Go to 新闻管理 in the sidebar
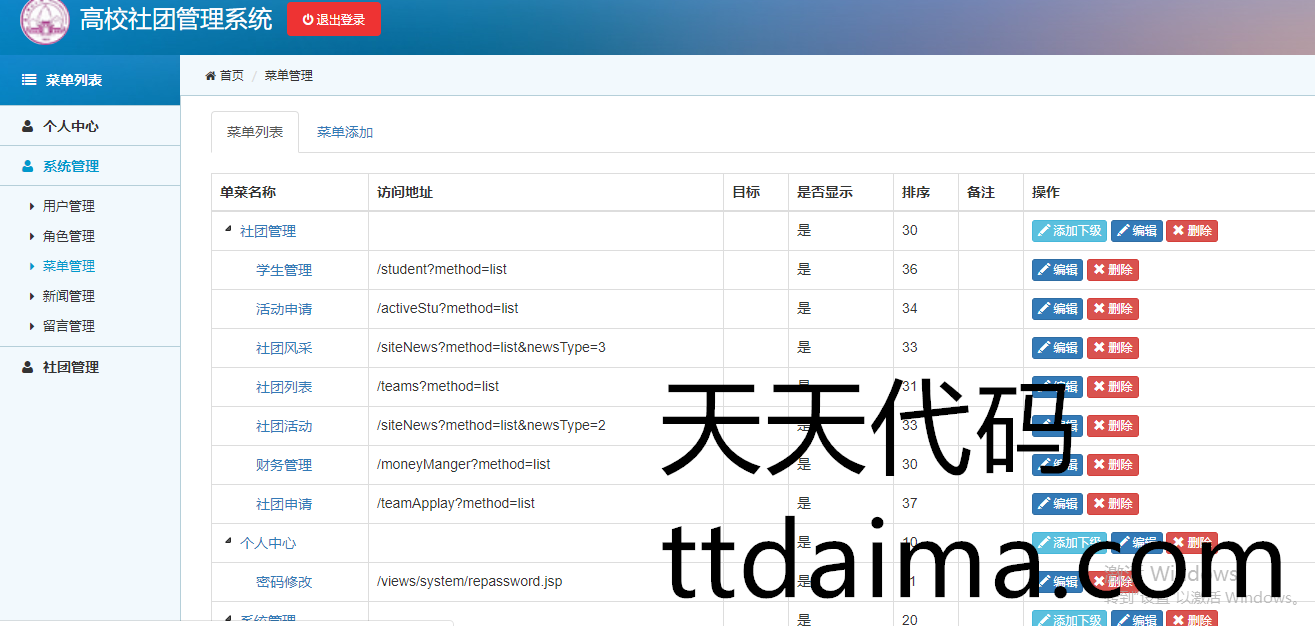The width and height of the screenshot is (1315, 626). coord(68,297)
